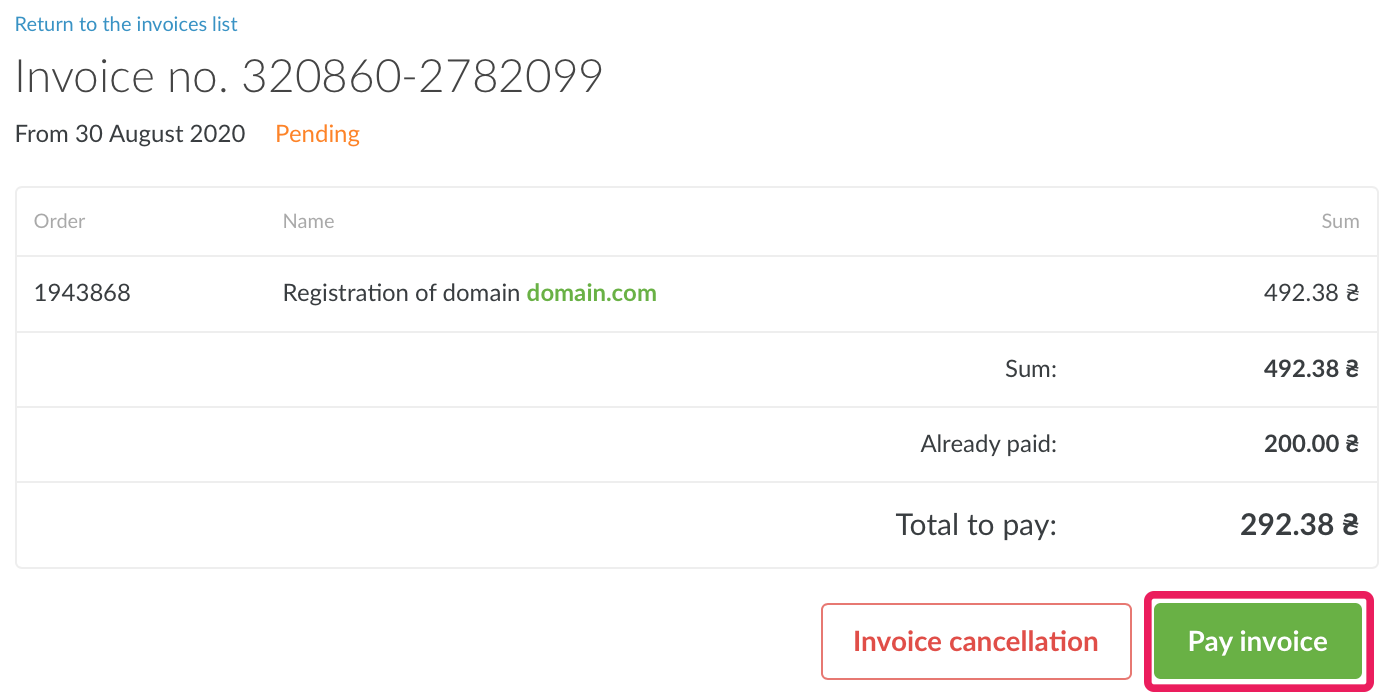Click the Sum: label in totals
Viewport: 1394px width, 698px height.
pyautogui.click(x=1030, y=369)
